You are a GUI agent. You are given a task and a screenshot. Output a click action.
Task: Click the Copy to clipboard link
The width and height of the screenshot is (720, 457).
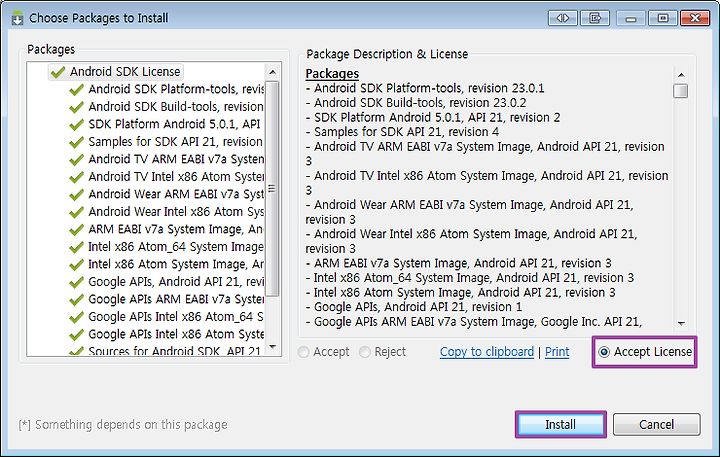click(x=487, y=352)
